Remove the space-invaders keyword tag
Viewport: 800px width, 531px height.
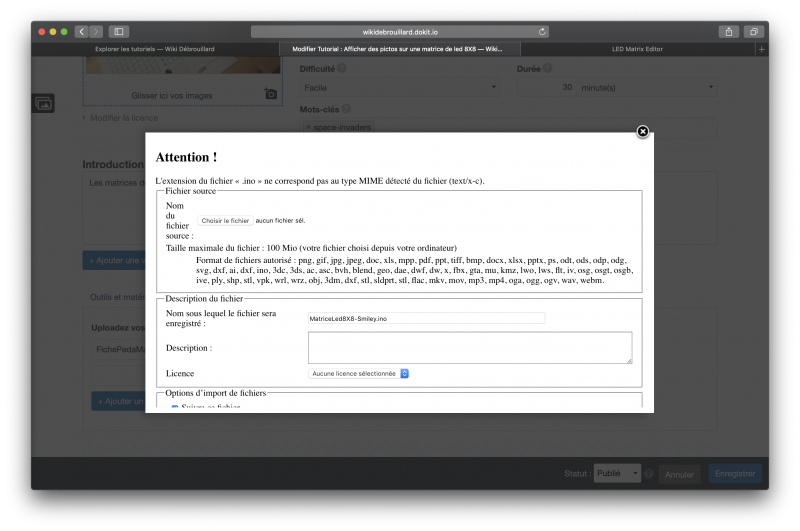(x=308, y=127)
